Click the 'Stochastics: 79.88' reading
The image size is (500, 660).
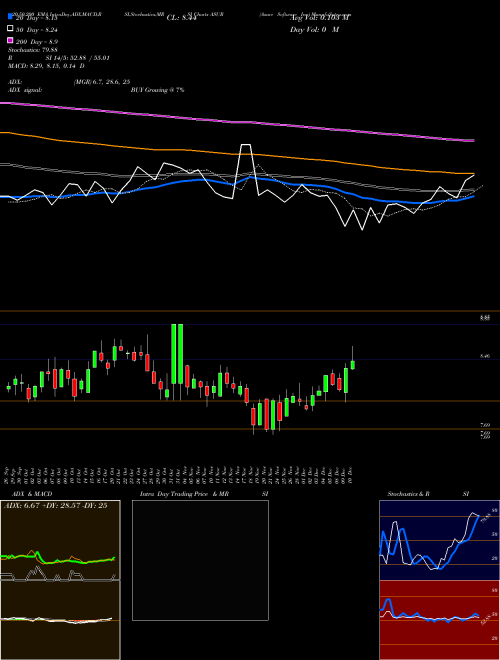[33, 50]
